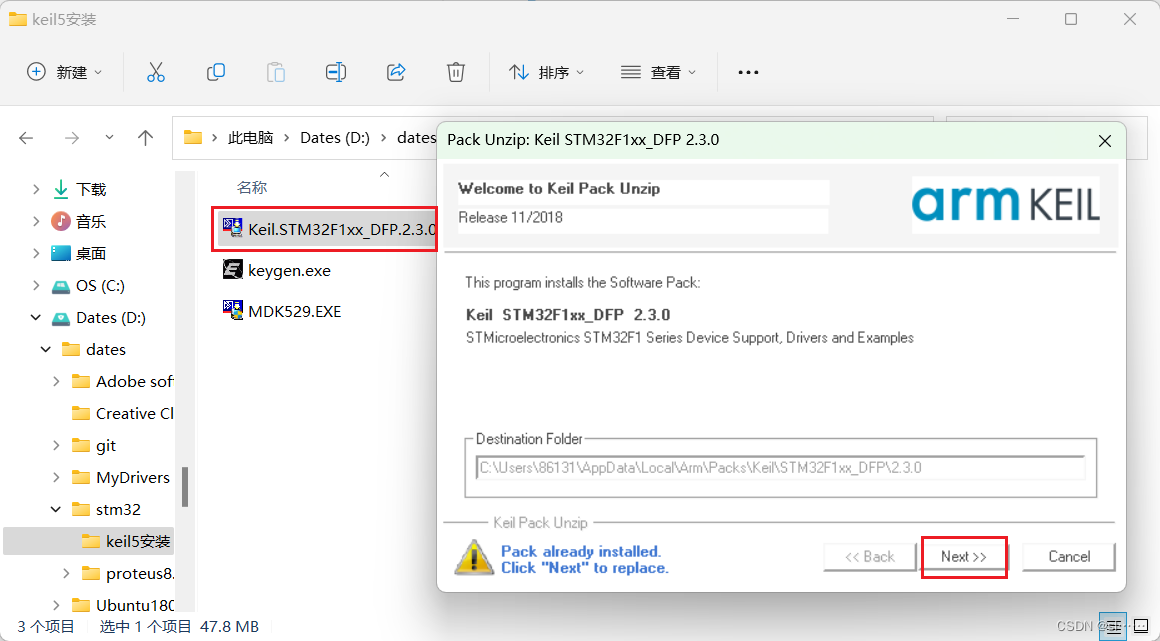This screenshot has width=1160, height=641.
Task: Go forward with the right arrow
Action: click(72, 138)
